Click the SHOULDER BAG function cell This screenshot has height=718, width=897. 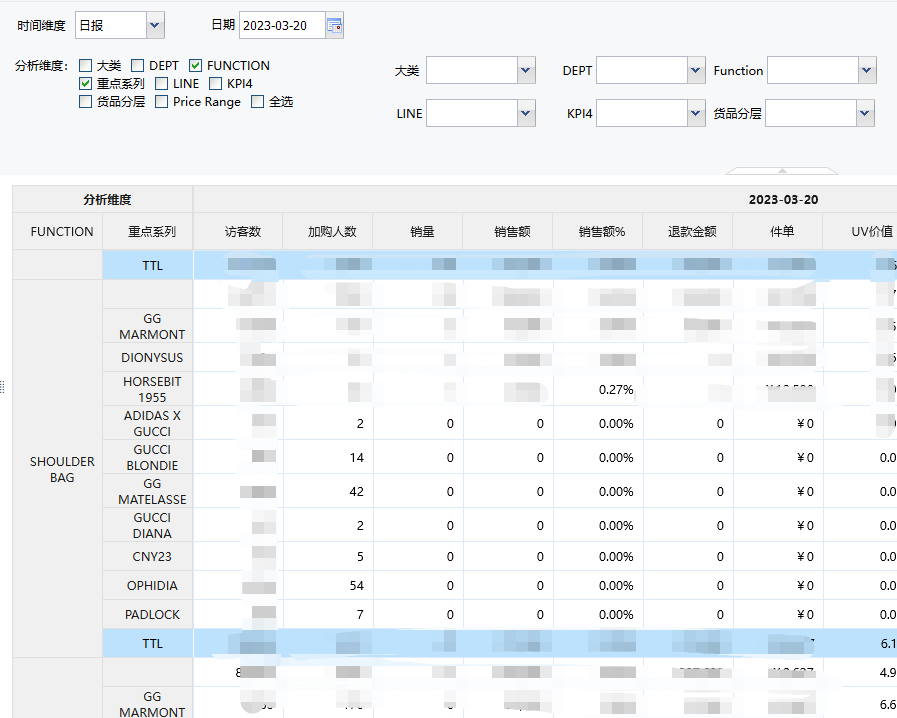[58, 469]
